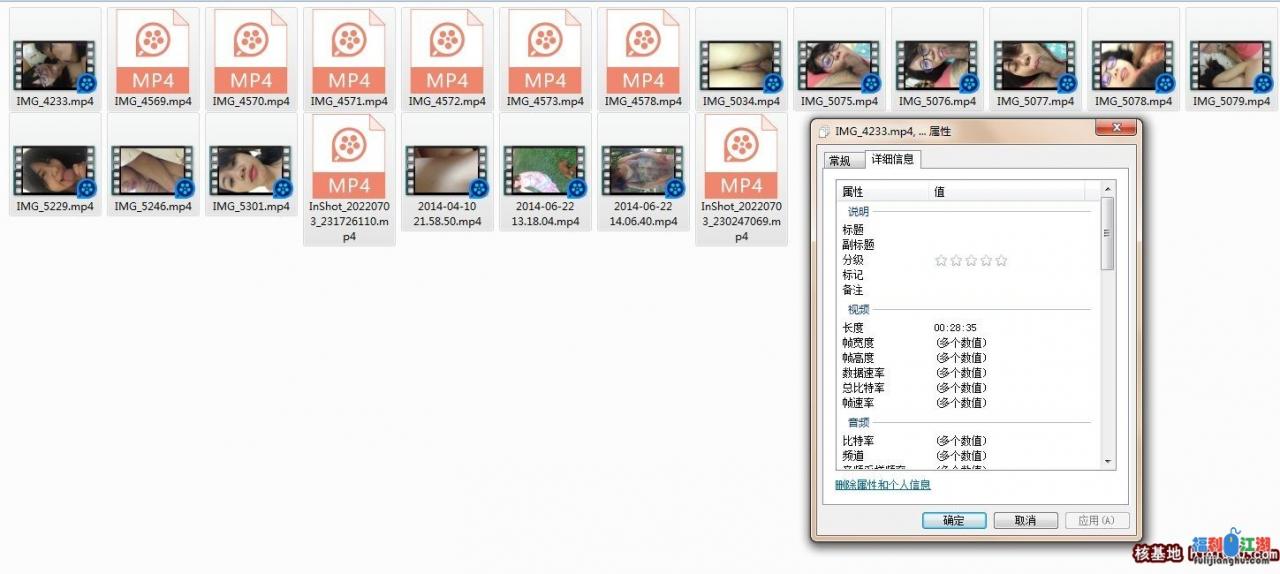This screenshot has height=574, width=1280.
Task: Switch to the 常规 tab
Action: pos(839,161)
